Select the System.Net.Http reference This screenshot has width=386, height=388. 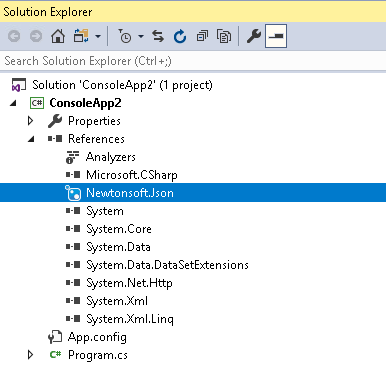point(129,283)
